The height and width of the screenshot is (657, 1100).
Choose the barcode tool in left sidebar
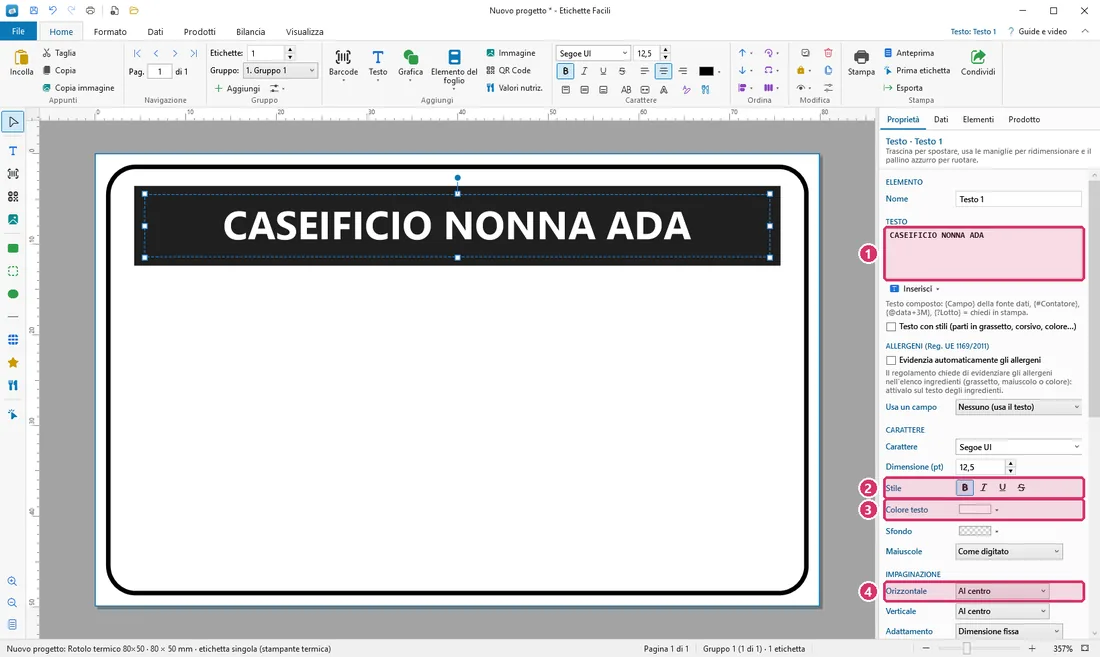(13, 174)
